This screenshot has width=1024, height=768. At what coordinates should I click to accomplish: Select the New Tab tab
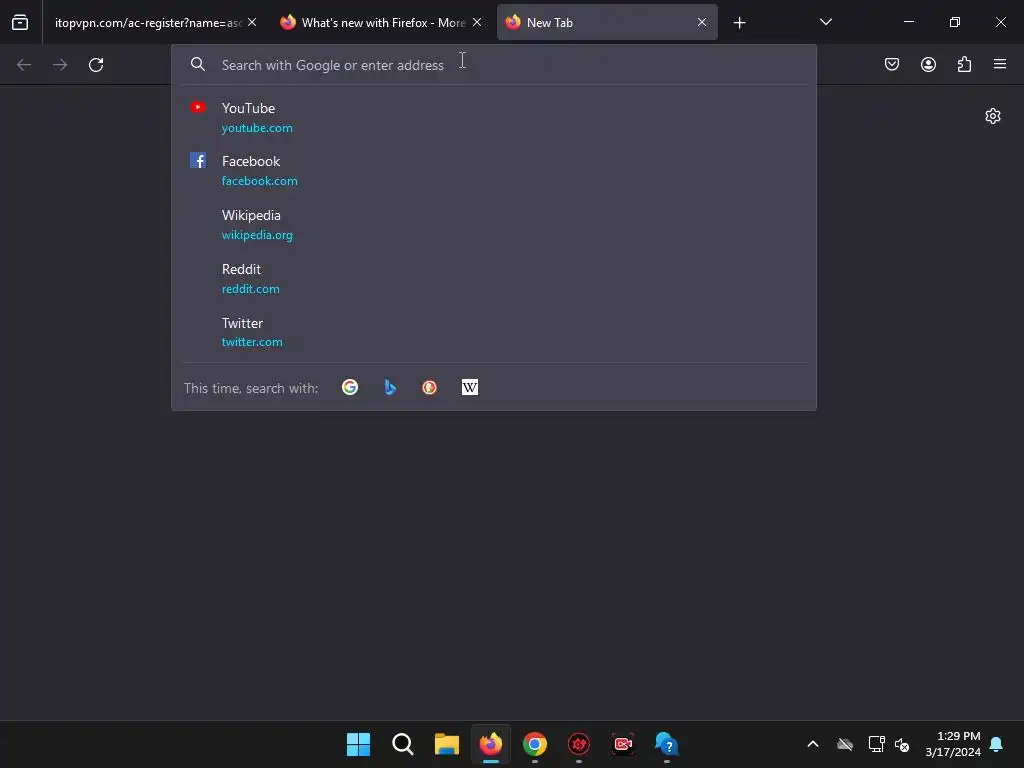coord(607,23)
